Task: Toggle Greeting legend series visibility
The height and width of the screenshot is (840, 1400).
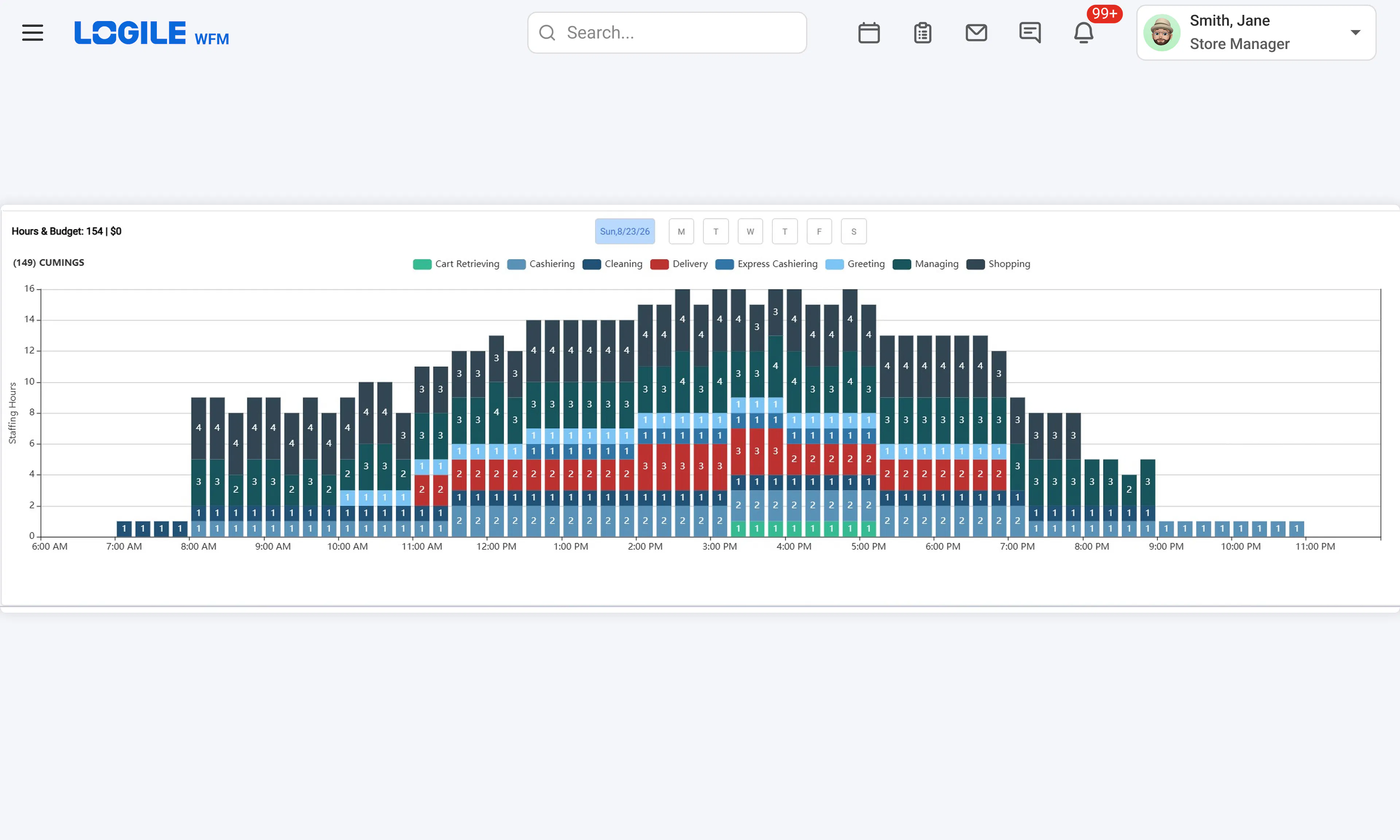Action: [x=855, y=264]
